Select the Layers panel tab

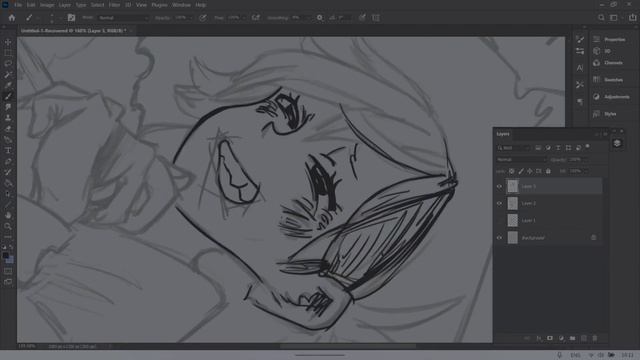[x=503, y=134]
